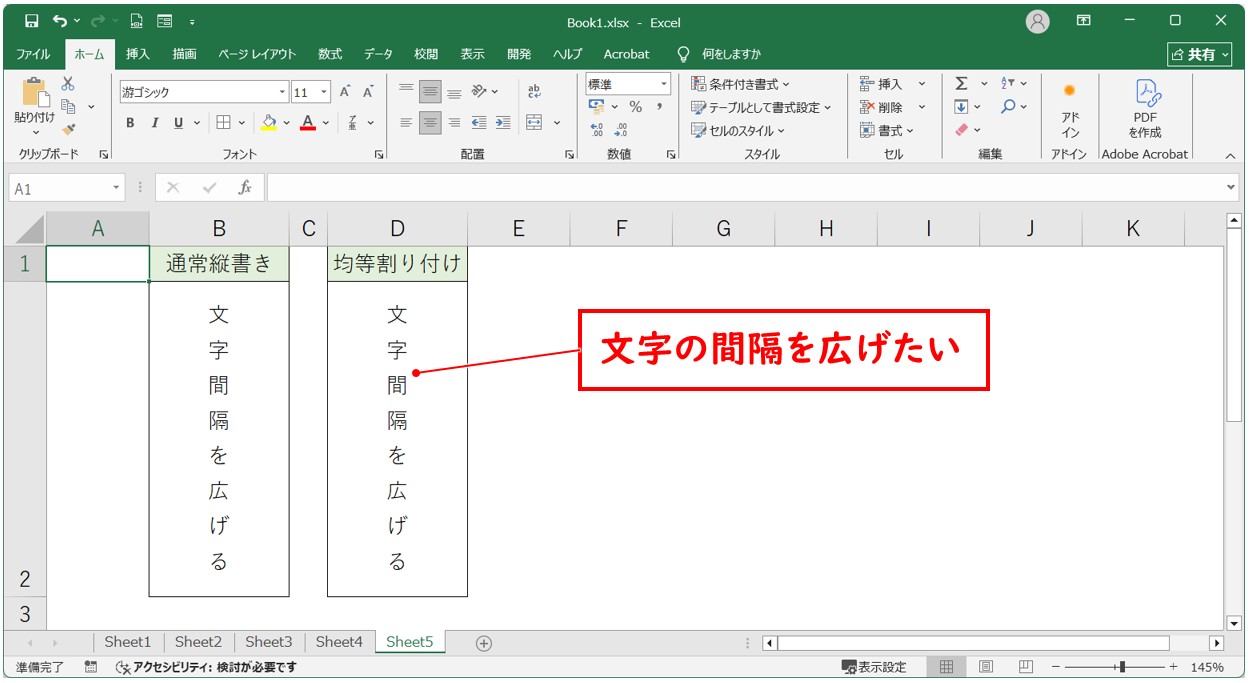The height and width of the screenshot is (683, 1250).
Task: Apply comma style icon
Action: (660, 107)
